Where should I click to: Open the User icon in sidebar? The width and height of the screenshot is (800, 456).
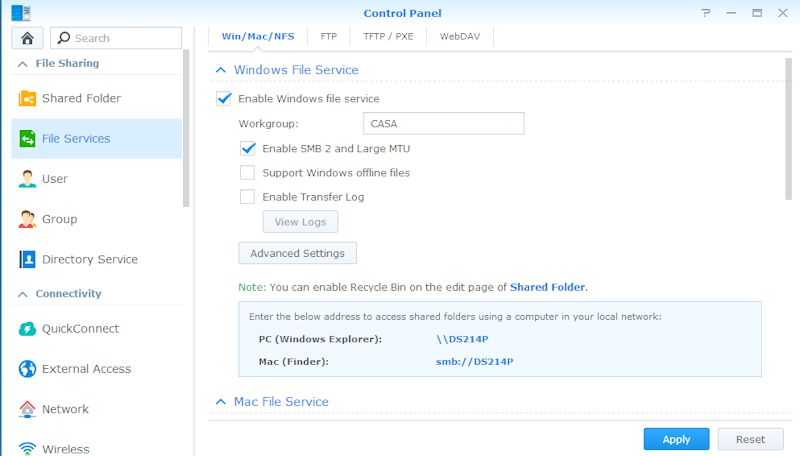pyautogui.click(x=27, y=179)
